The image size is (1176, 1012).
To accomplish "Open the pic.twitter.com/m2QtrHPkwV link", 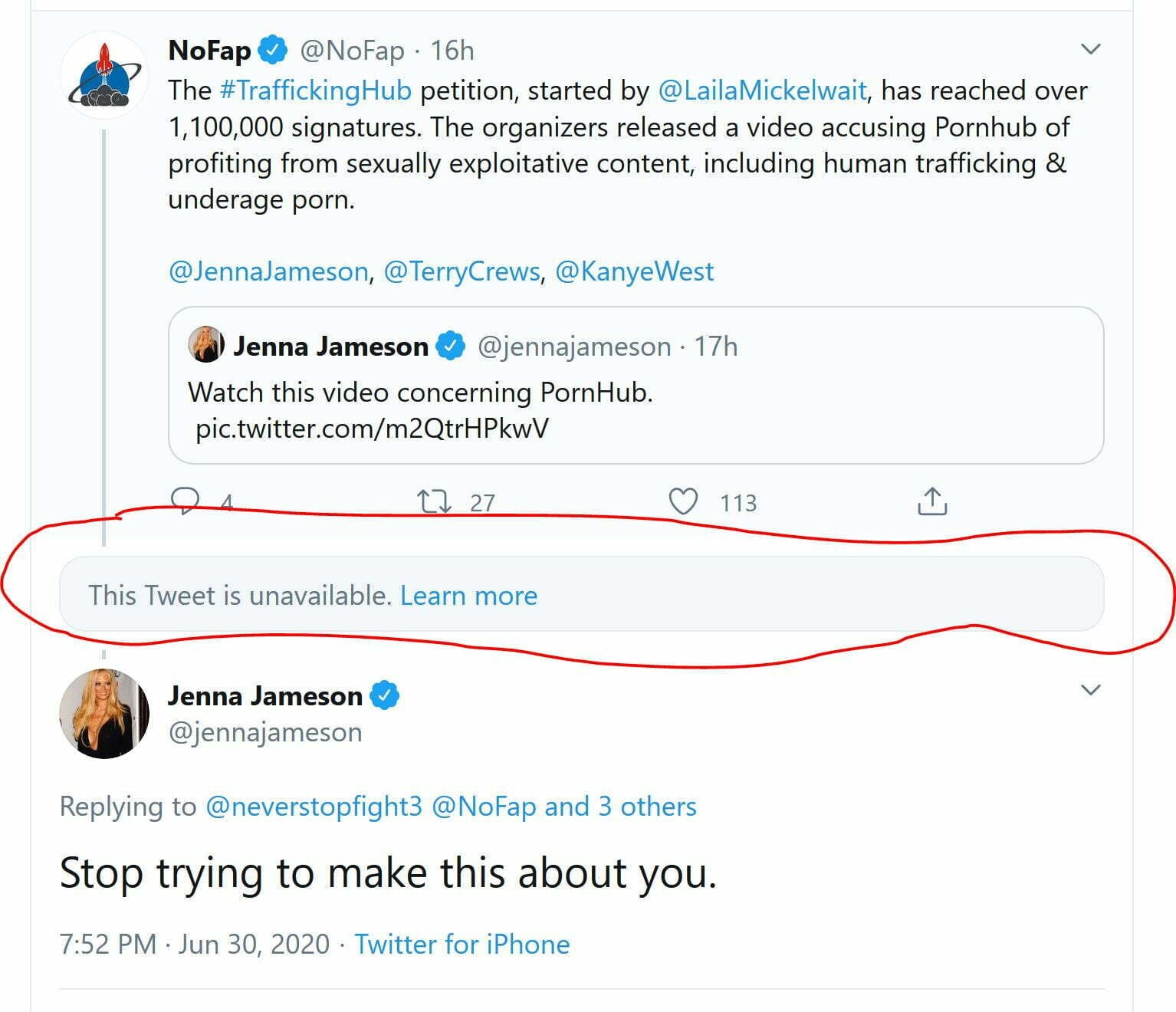I will tap(373, 428).
